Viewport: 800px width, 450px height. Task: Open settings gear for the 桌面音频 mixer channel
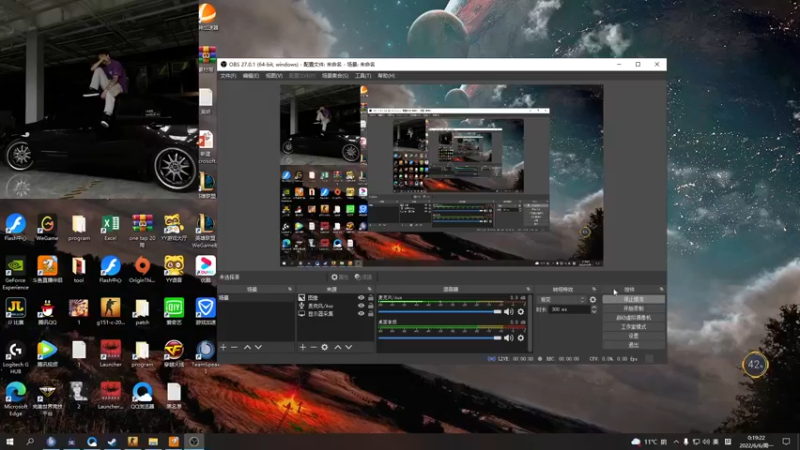(520, 338)
